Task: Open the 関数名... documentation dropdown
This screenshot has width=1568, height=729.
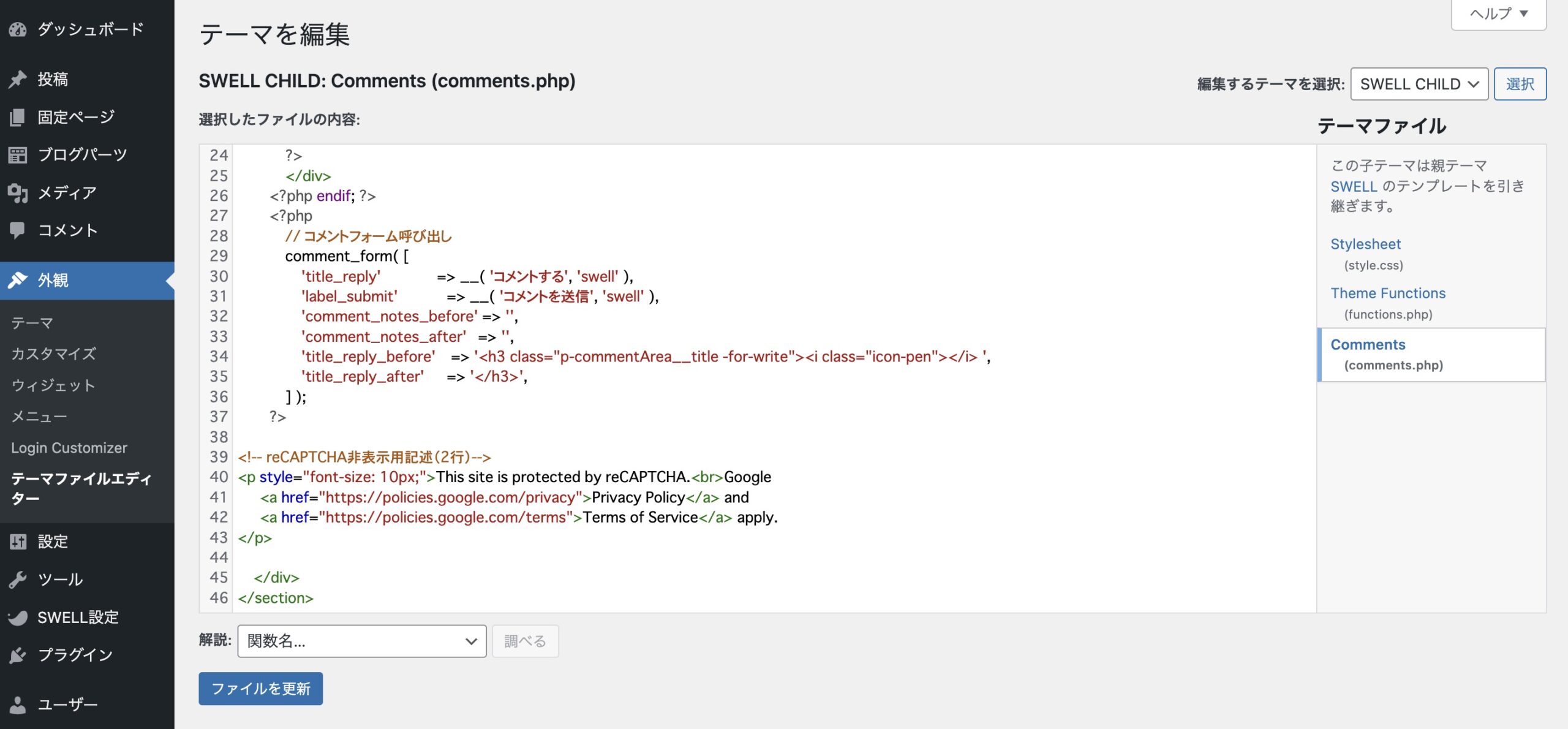Action: click(x=362, y=641)
